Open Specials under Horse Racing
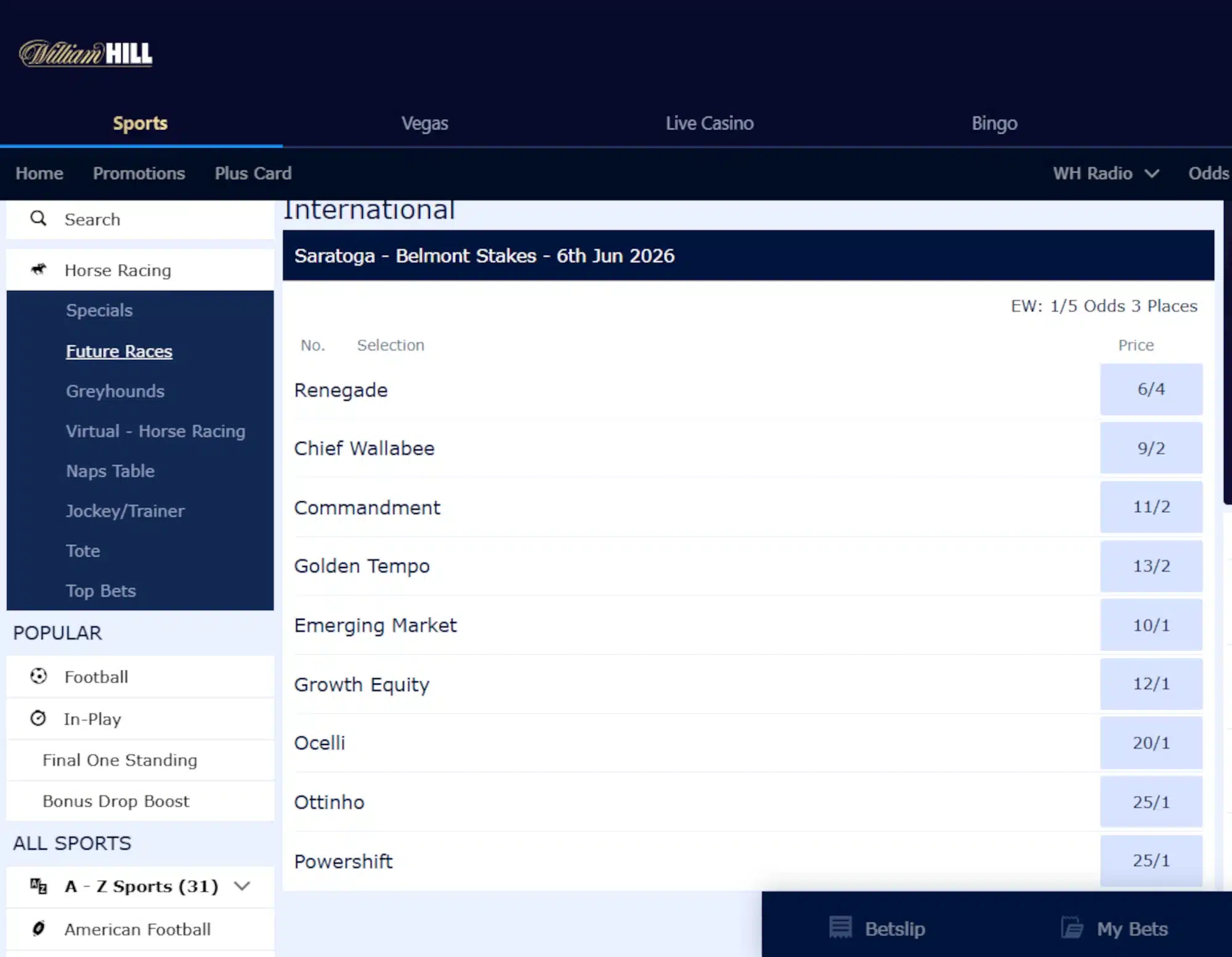Image resolution: width=1232 pixels, height=957 pixels. click(x=99, y=311)
